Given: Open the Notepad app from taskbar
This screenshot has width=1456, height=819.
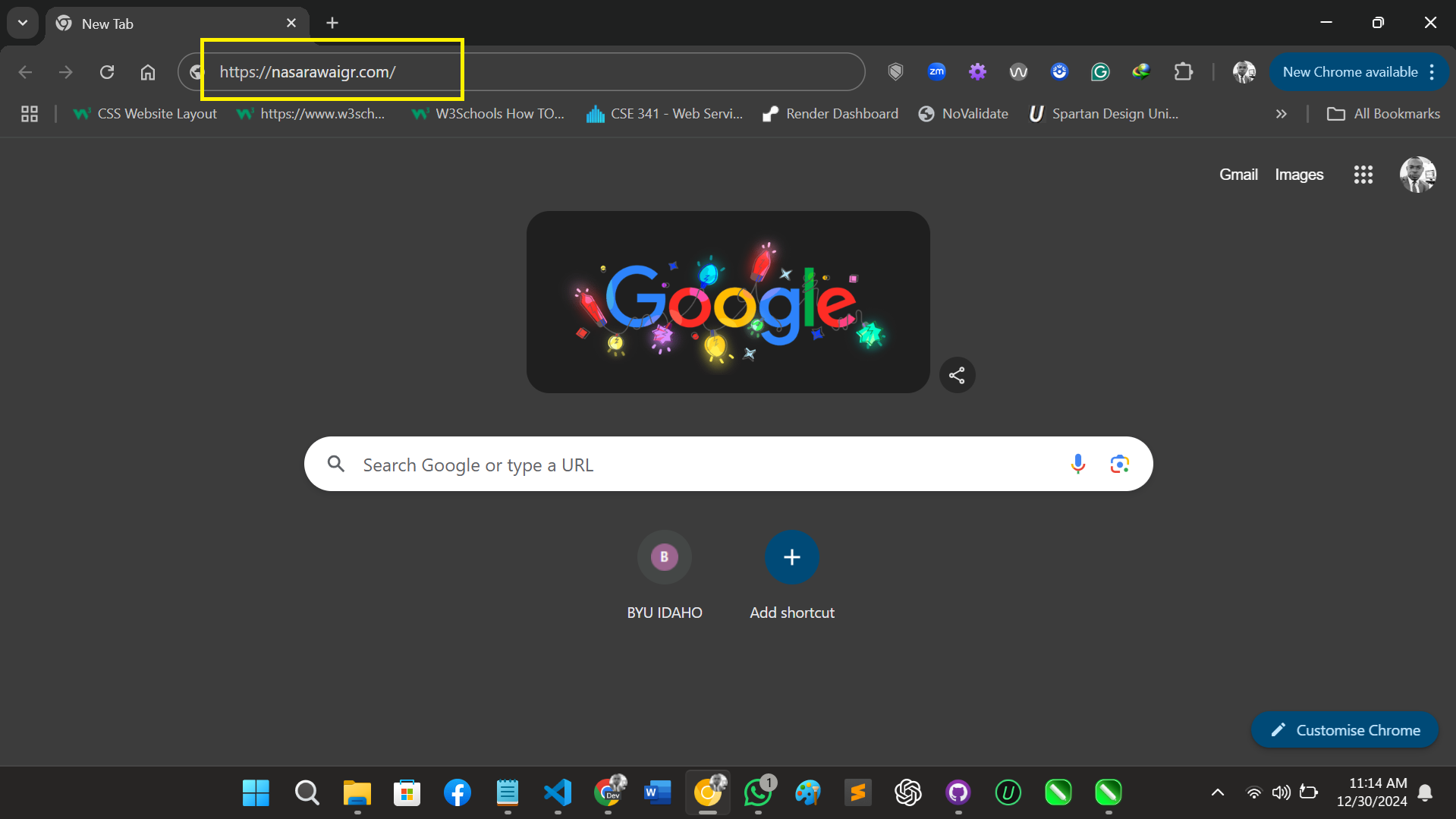Looking at the screenshot, I should 508,793.
